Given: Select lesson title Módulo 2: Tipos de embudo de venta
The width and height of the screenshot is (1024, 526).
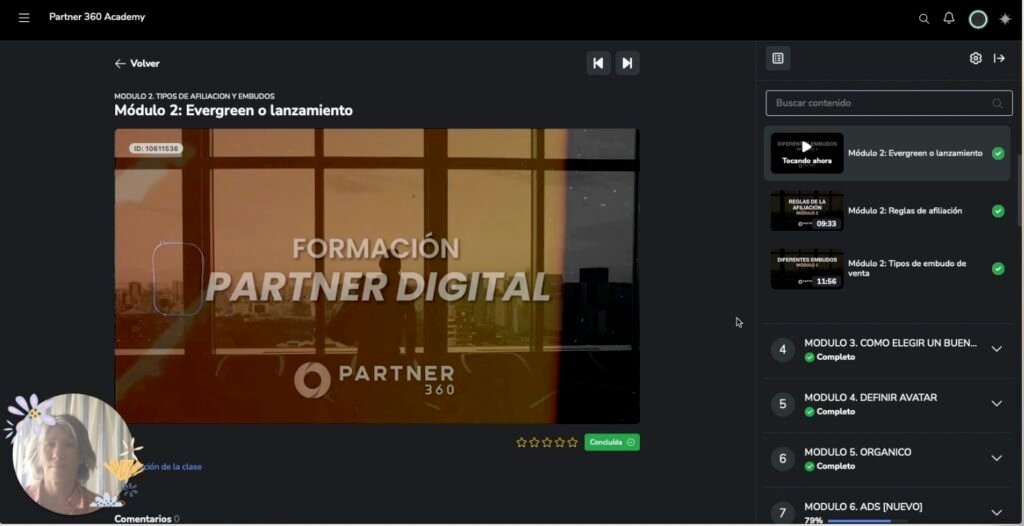Looking at the screenshot, I should [906, 269].
